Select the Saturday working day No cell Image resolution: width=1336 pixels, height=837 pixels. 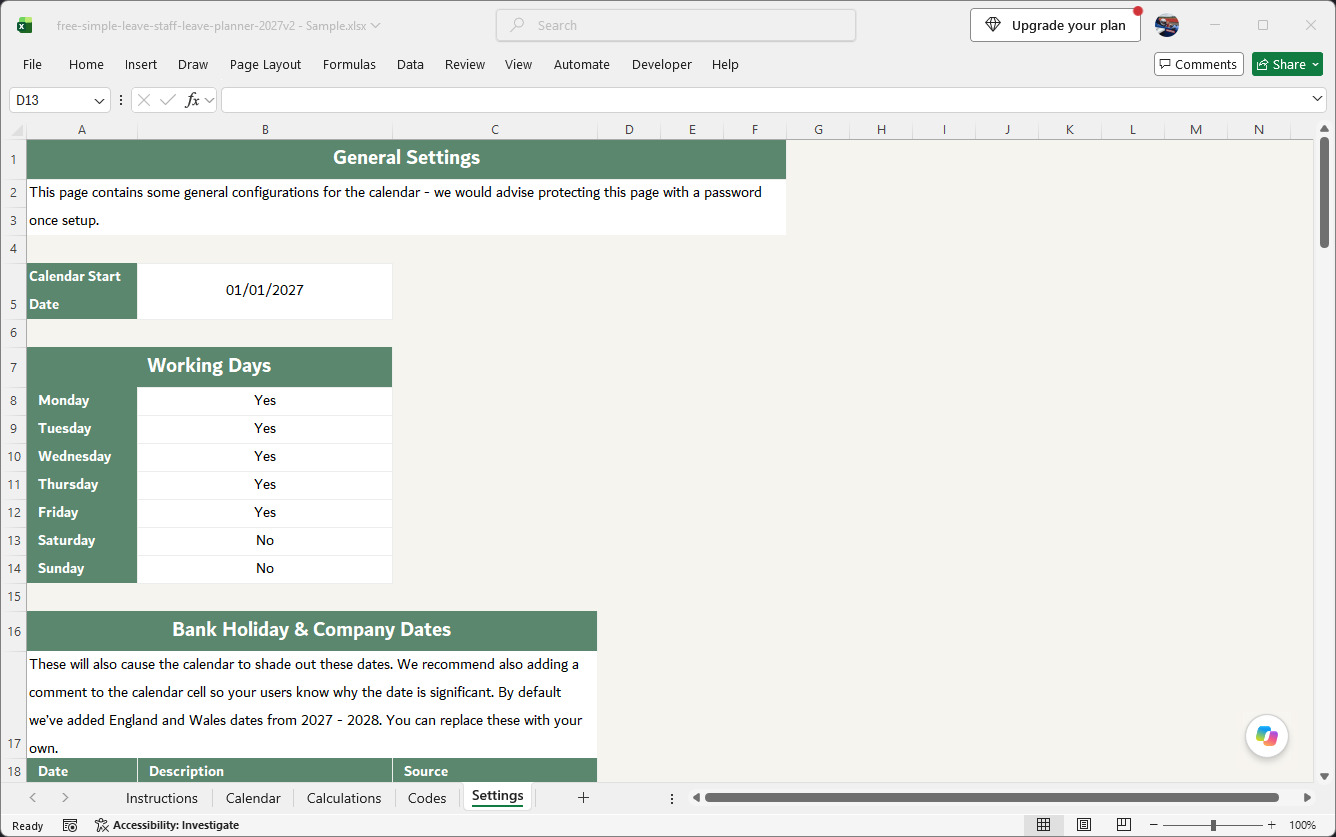point(265,541)
